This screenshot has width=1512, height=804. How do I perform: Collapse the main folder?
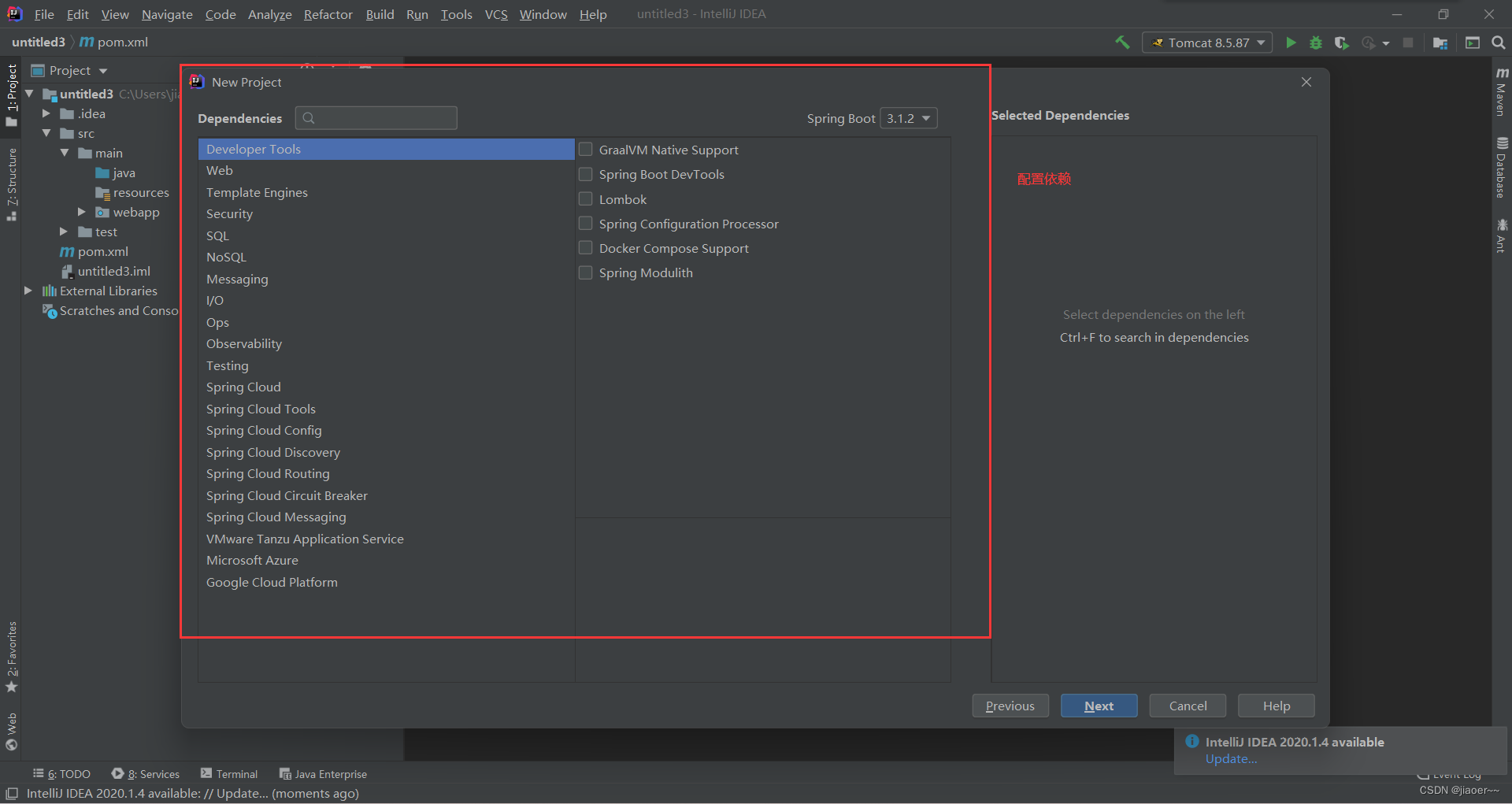[65, 153]
